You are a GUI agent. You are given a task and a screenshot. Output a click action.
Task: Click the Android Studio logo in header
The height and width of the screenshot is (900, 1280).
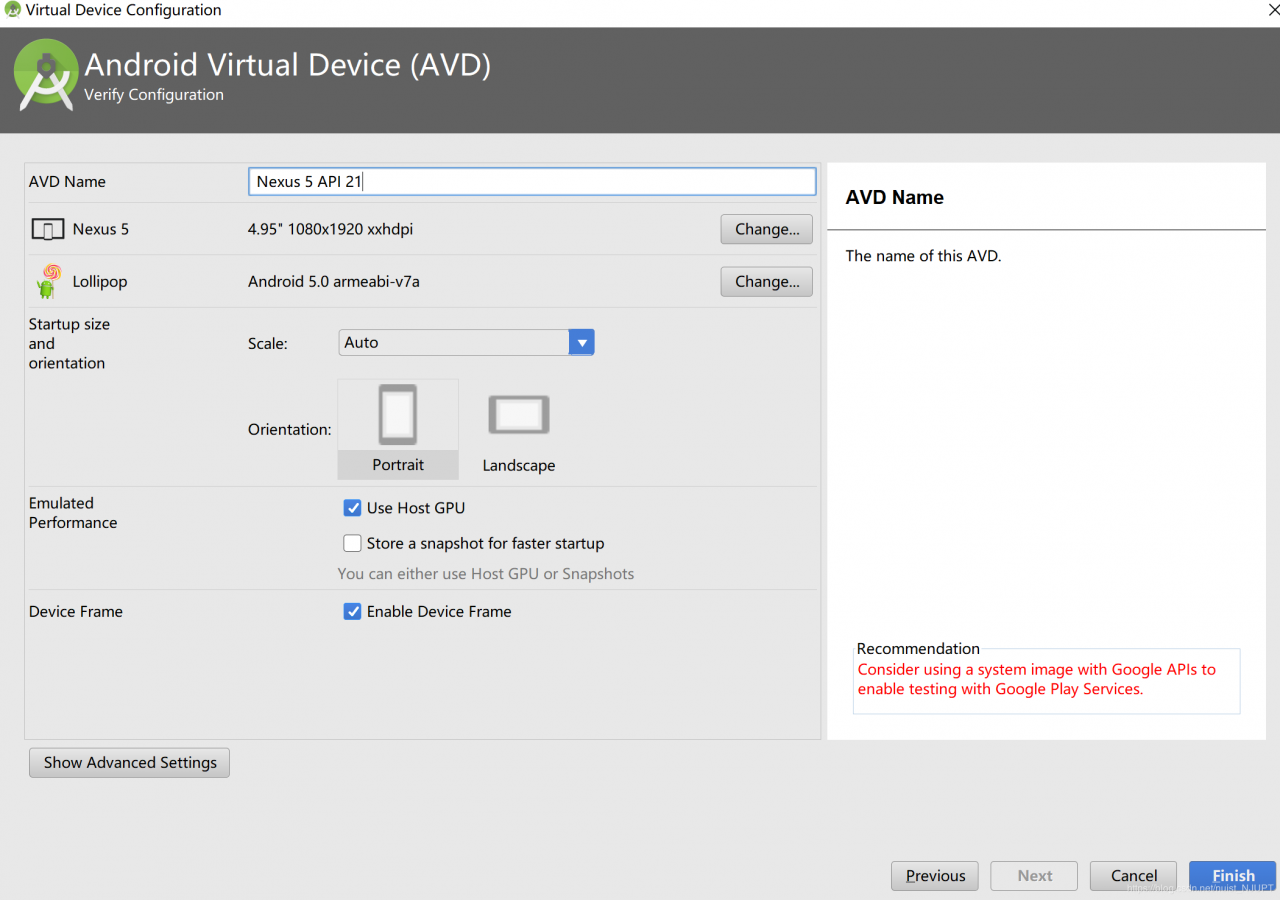coord(46,75)
